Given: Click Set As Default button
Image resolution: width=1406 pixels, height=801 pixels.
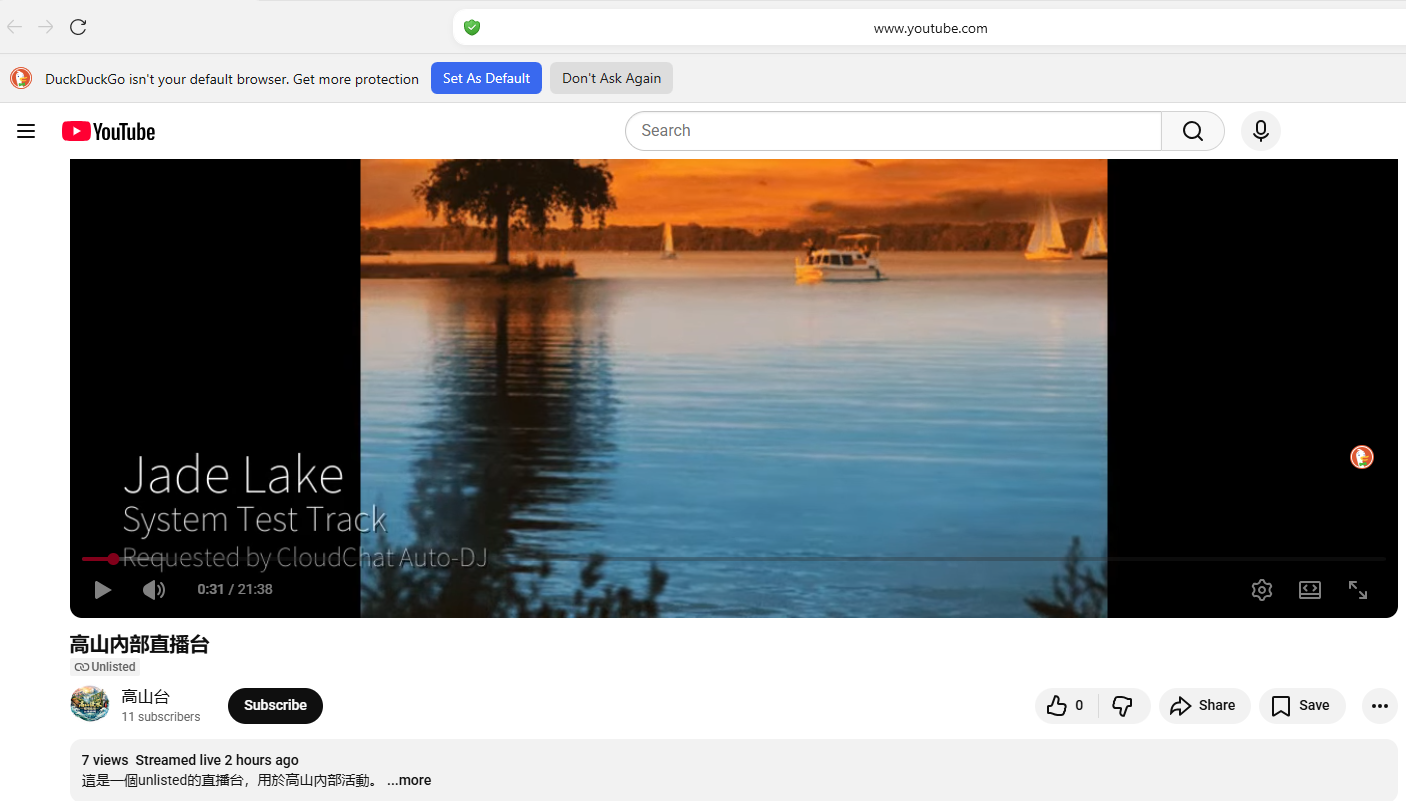Looking at the screenshot, I should 486,78.
